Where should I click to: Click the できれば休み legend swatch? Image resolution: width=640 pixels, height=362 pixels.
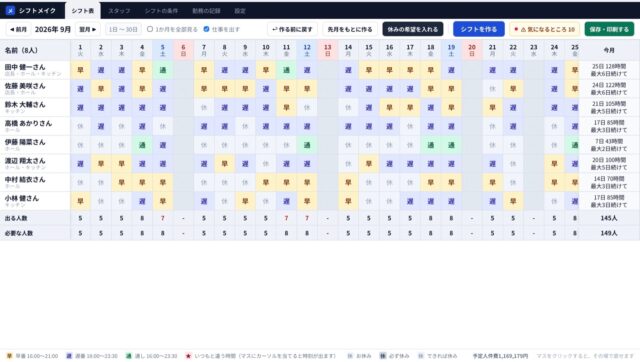click(421, 356)
